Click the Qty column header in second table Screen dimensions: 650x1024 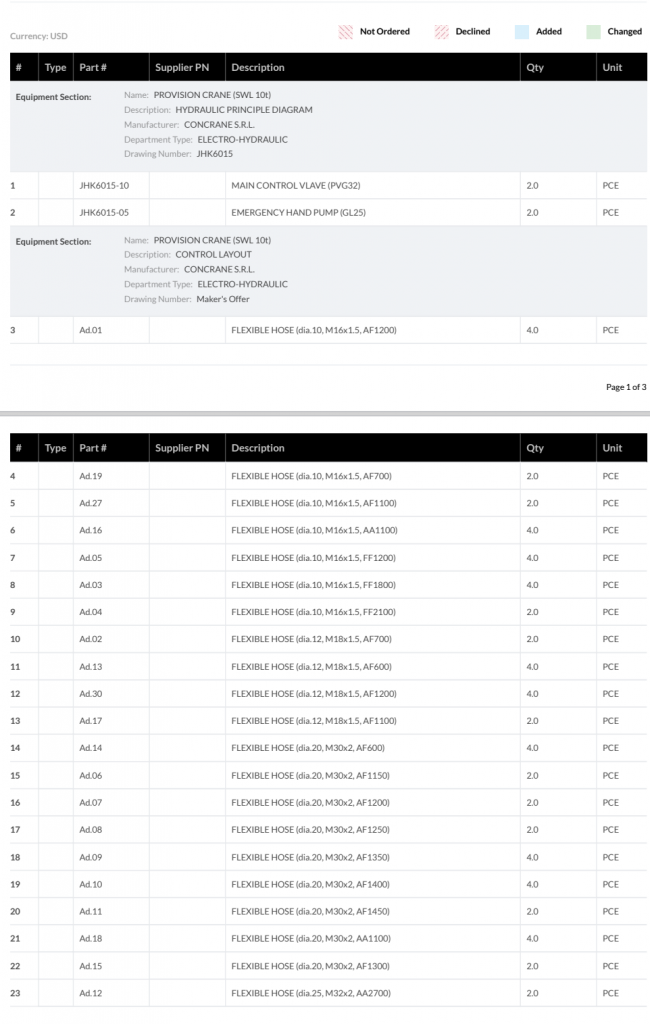pyautogui.click(x=535, y=448)
